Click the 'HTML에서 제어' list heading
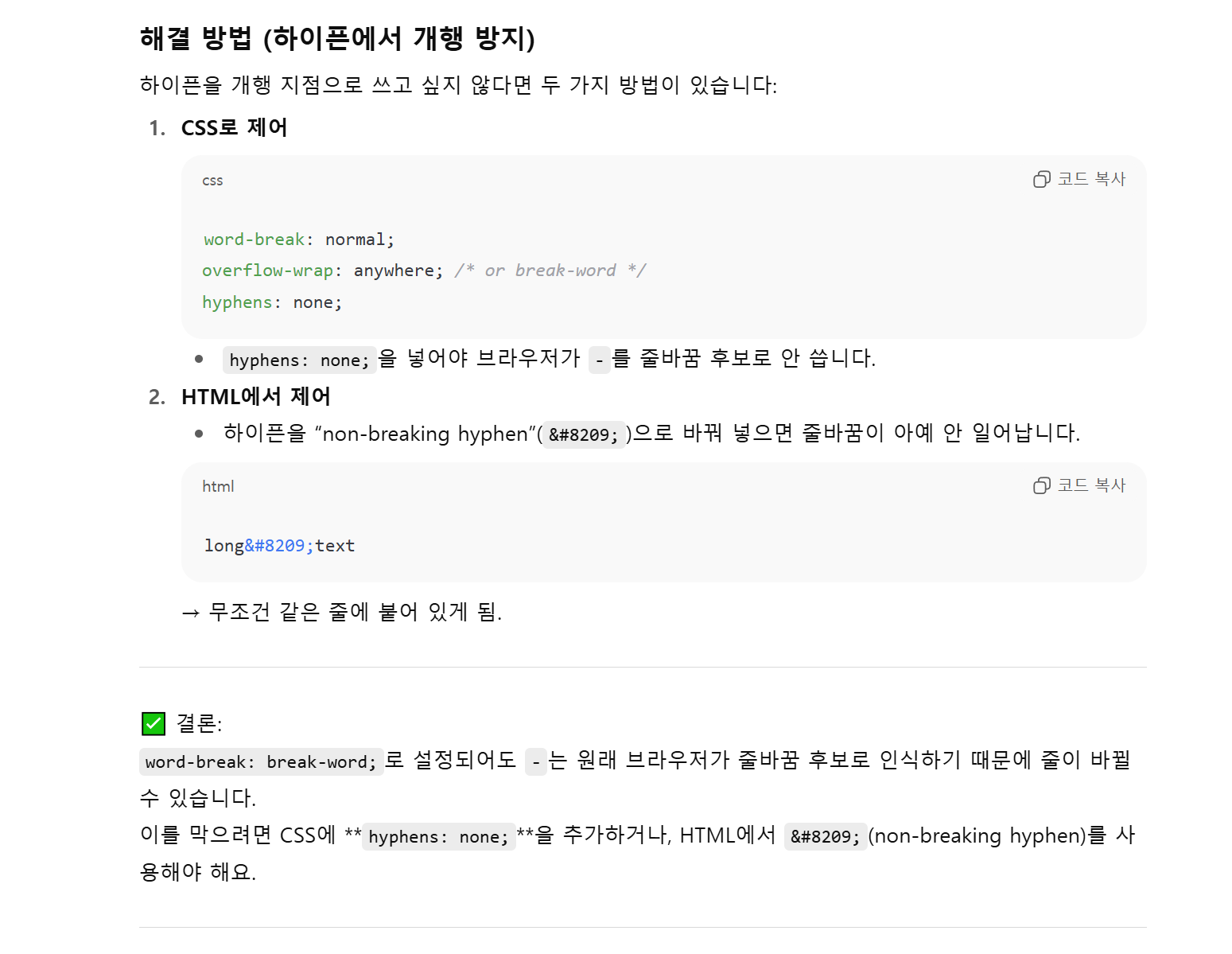The width and height of the screenshot is (1232, 954). [x=255, y=396]
